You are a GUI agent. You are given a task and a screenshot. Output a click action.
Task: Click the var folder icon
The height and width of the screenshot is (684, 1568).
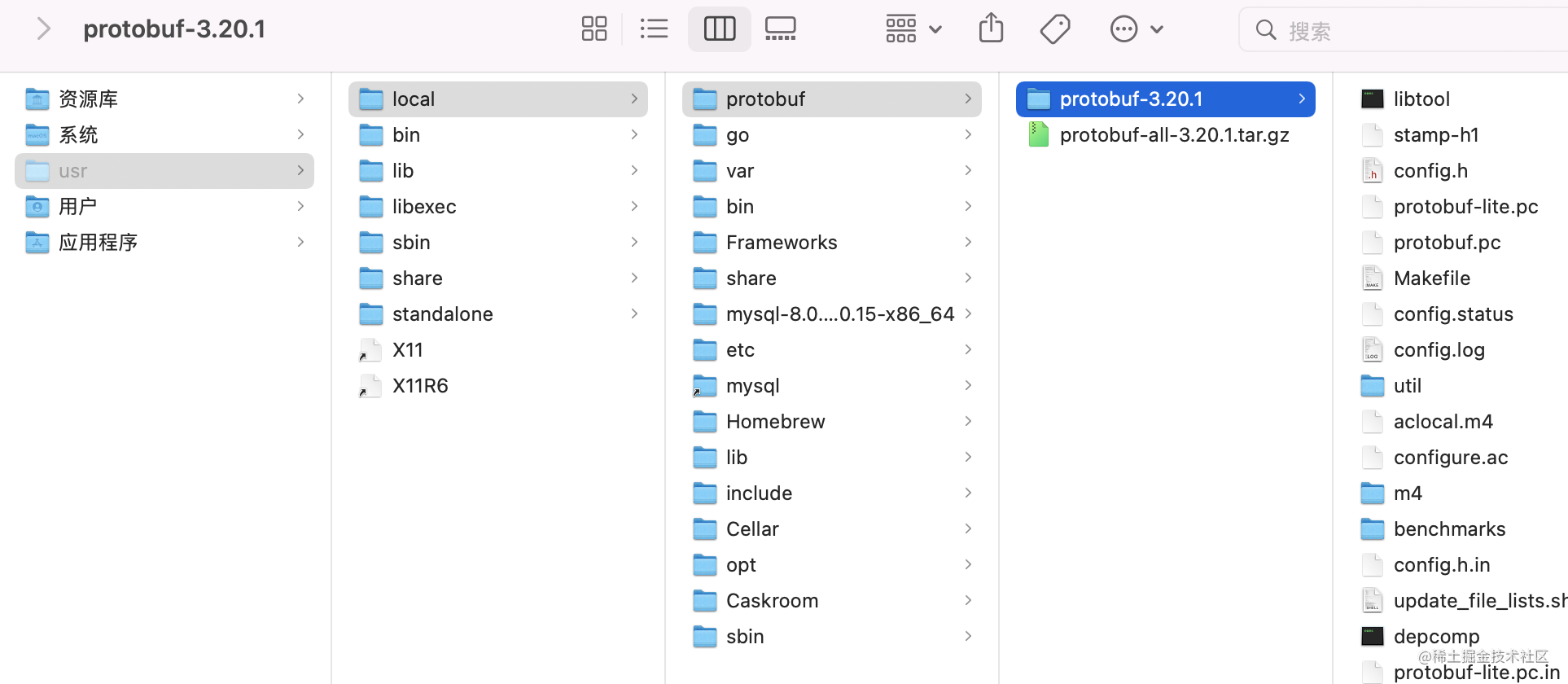tap(705, 171)
